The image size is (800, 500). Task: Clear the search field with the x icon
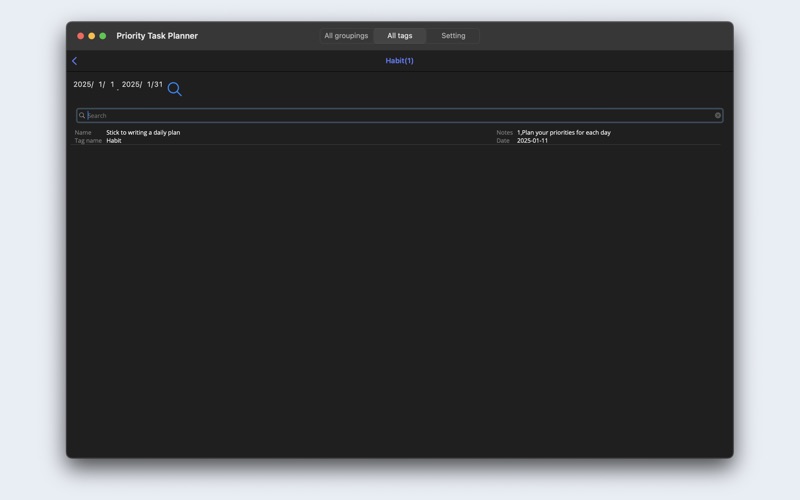click(717, 115)
